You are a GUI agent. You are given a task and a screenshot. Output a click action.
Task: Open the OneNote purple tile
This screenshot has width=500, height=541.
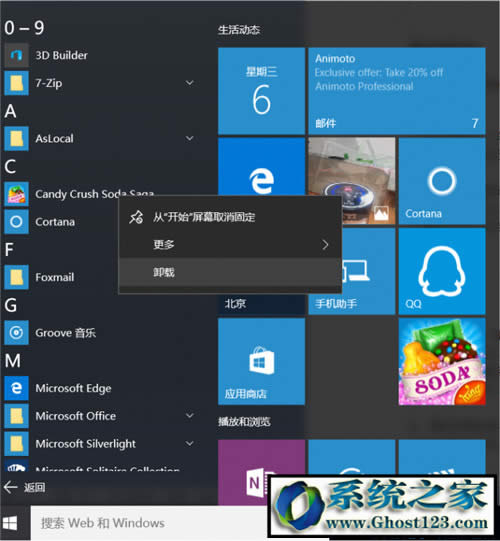tap(243, 472)
